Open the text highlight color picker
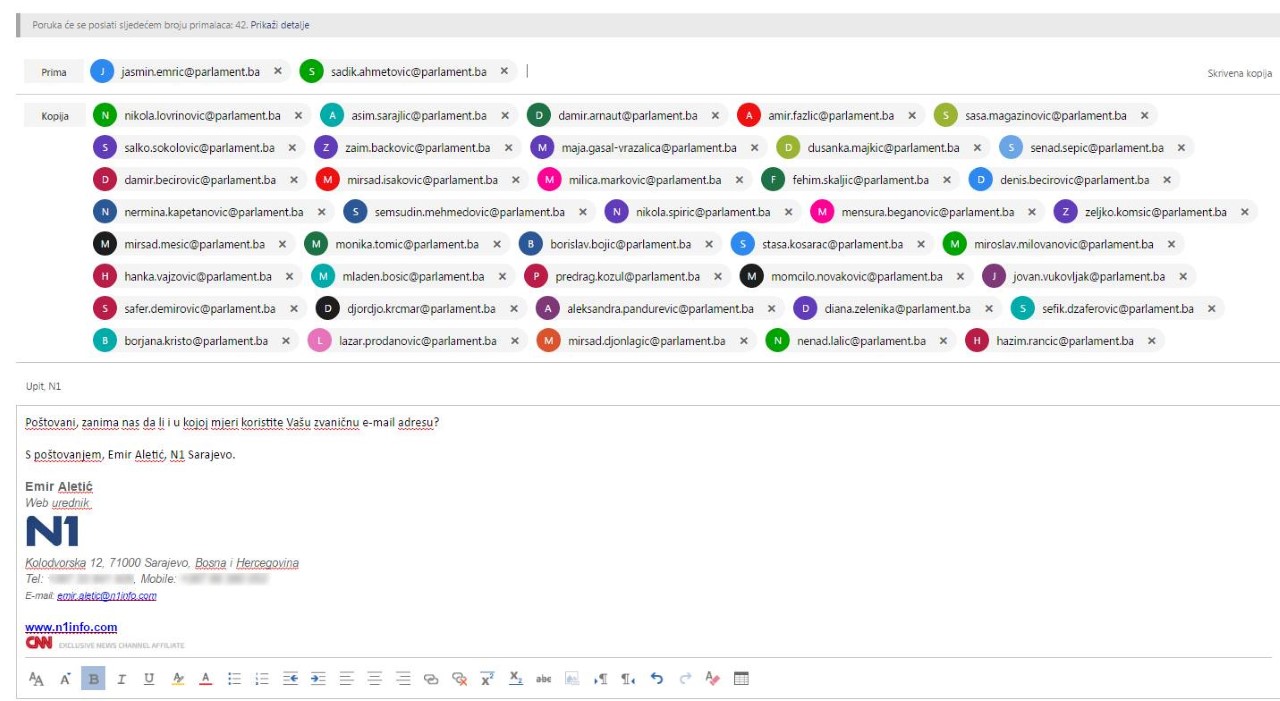Image resolution: width=1280 pixels, height=701 pixels. [x=178, y=679]
